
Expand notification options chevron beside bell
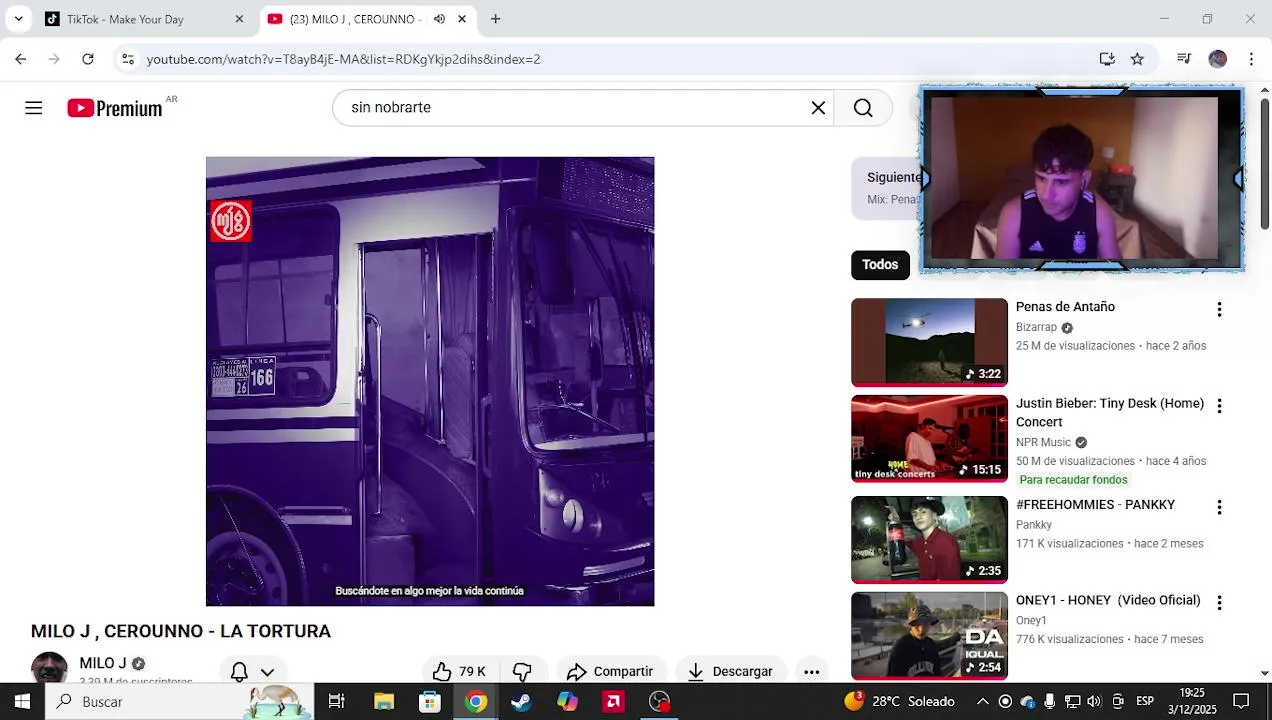[x=267, y=672]
